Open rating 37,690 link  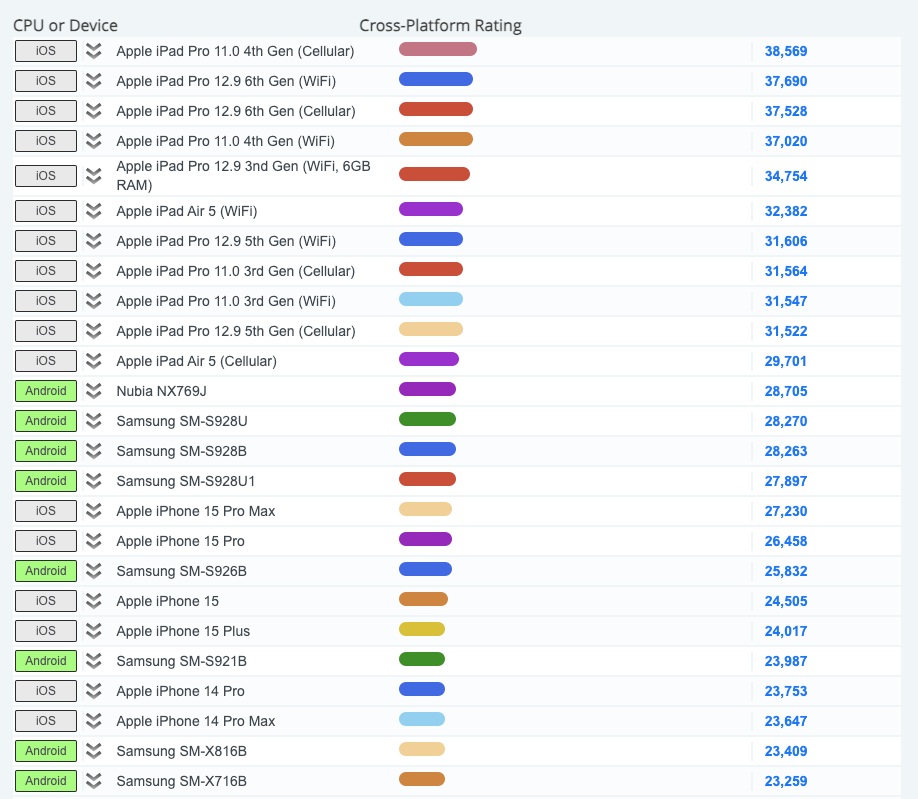(786, 81)
